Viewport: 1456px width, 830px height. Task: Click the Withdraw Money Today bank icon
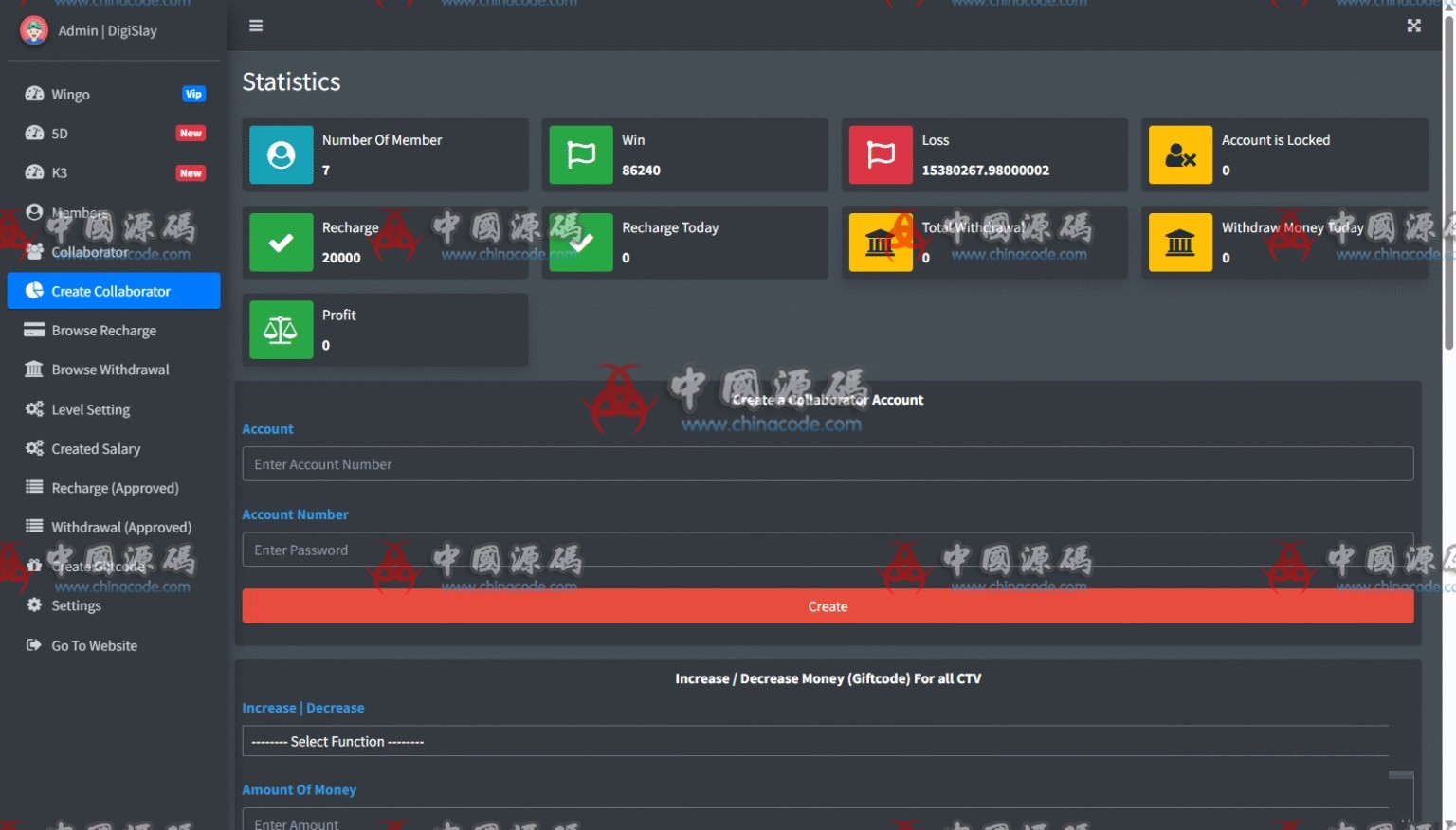coord(1180,243)
